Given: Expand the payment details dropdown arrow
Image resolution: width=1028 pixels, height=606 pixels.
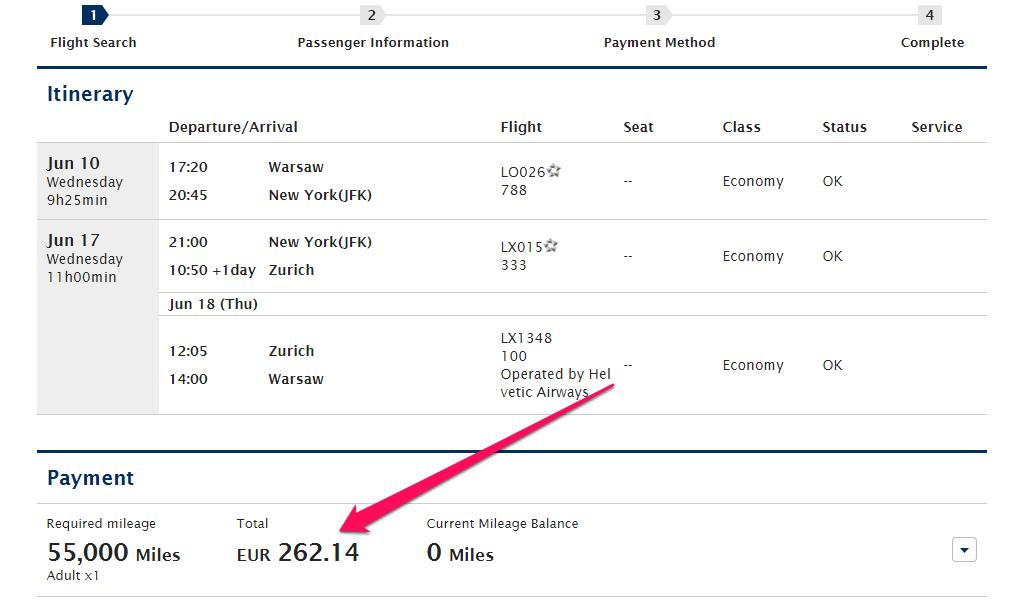Looking at the screenshot, I should click(964, 550).
